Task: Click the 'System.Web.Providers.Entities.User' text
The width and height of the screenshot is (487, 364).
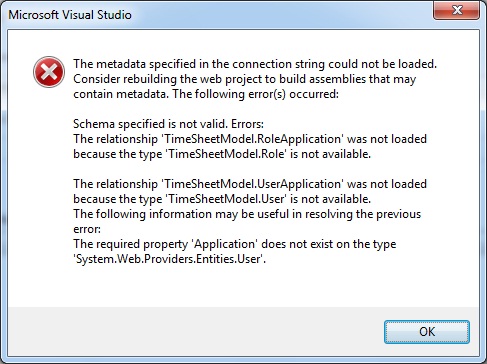Action: pos(169,259)
